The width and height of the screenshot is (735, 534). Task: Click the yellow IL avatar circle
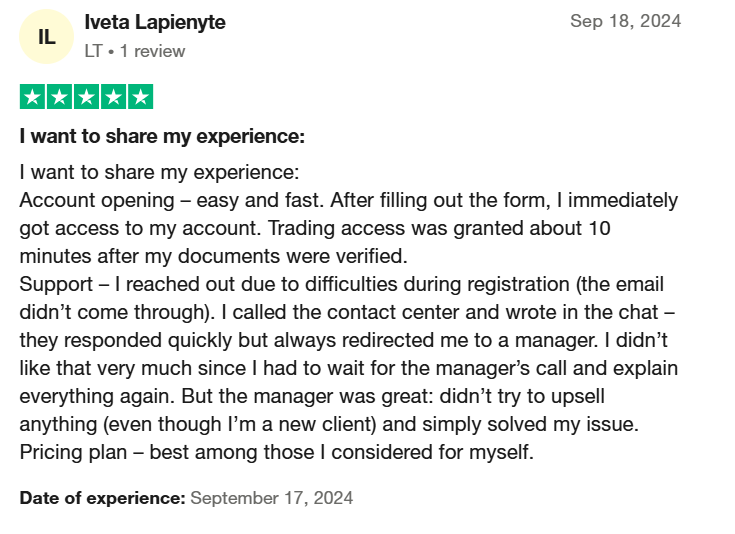pyautogui.click(x=46, y=37)
